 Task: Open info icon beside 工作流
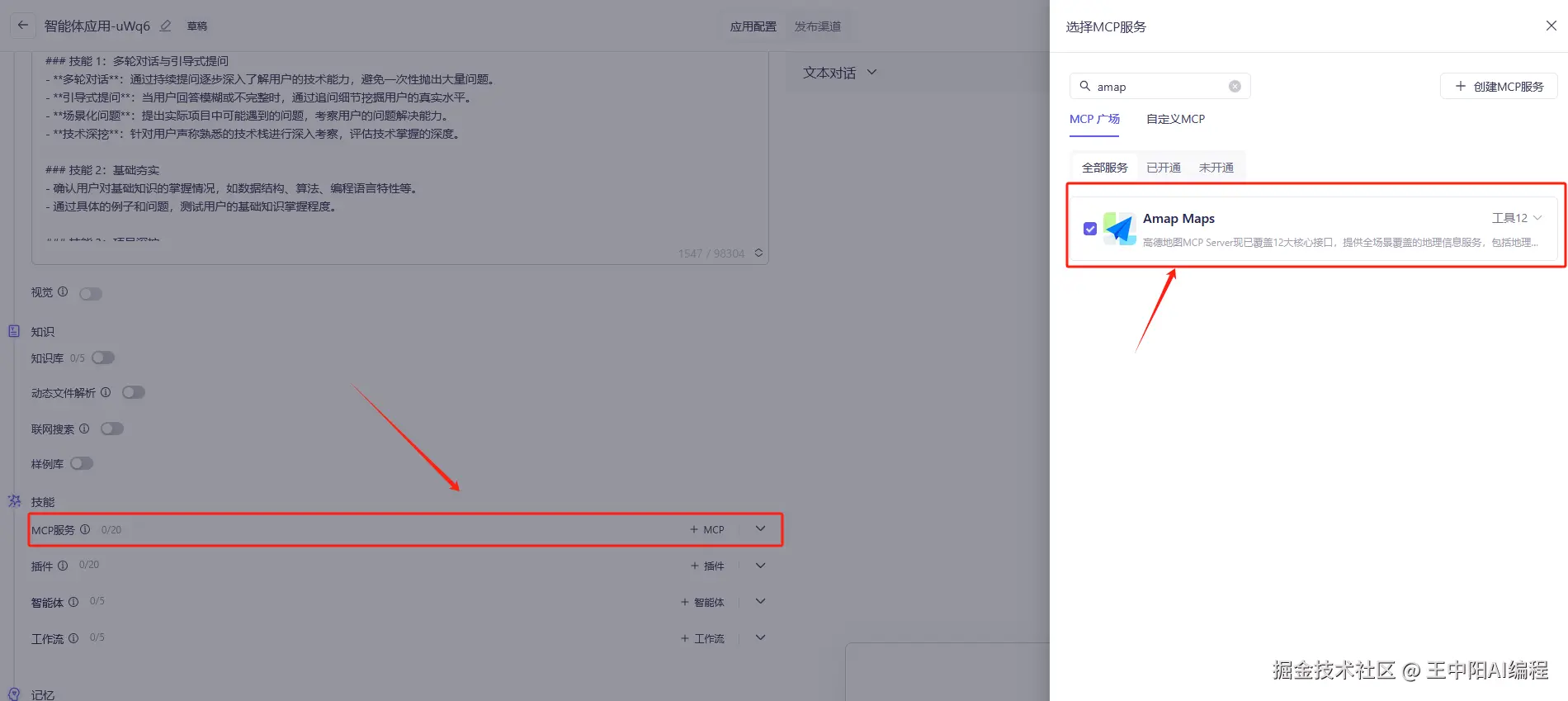tap(73, 638)
